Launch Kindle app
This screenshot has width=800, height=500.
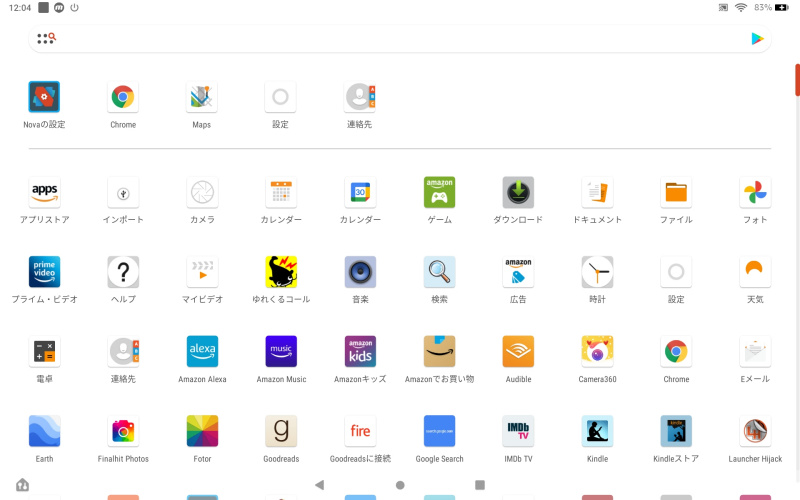pyautogui.click(x=597, y=431)
